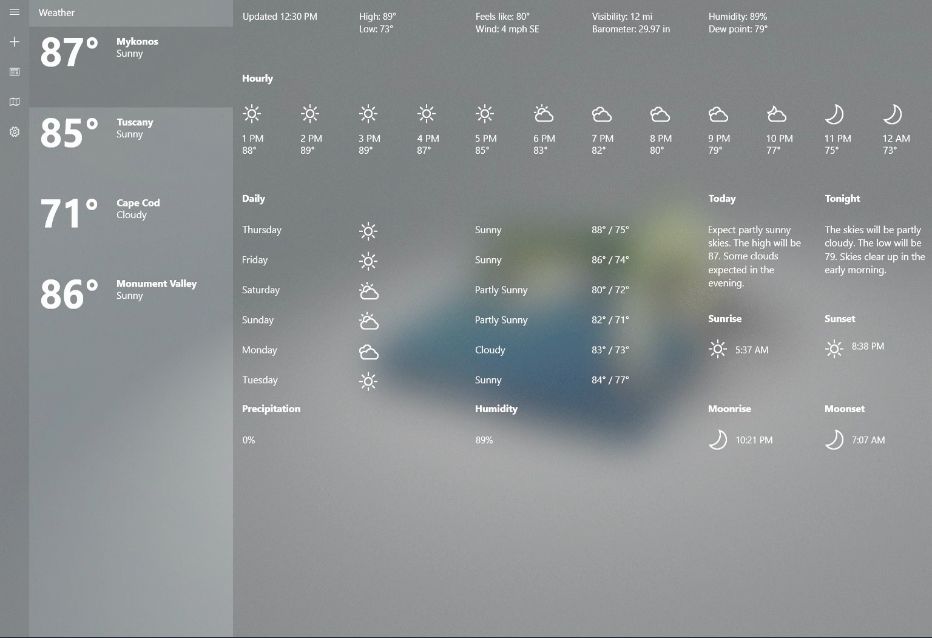Click the Moonset moon icon

coord(835,440)
